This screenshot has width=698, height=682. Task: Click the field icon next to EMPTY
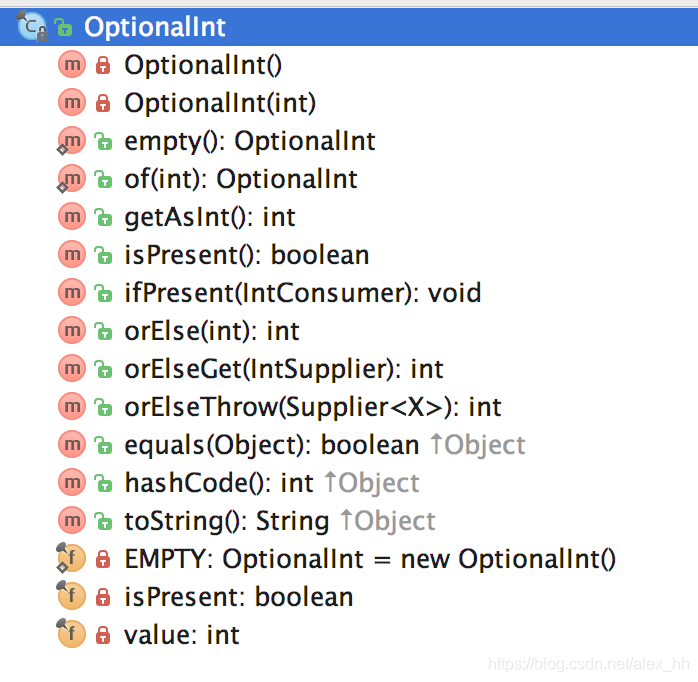(71, 558)
